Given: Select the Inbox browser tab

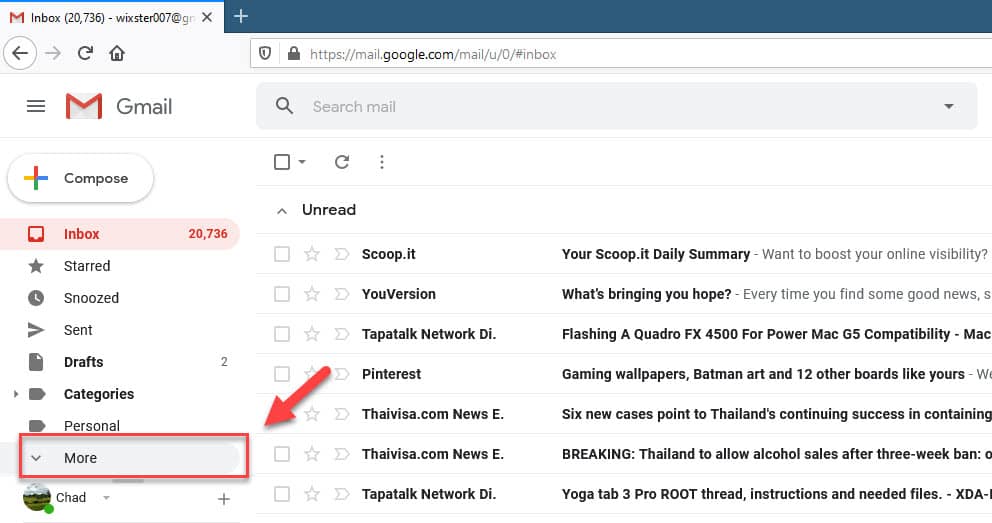Looking at the screenshot, I should tap(112, 17).
